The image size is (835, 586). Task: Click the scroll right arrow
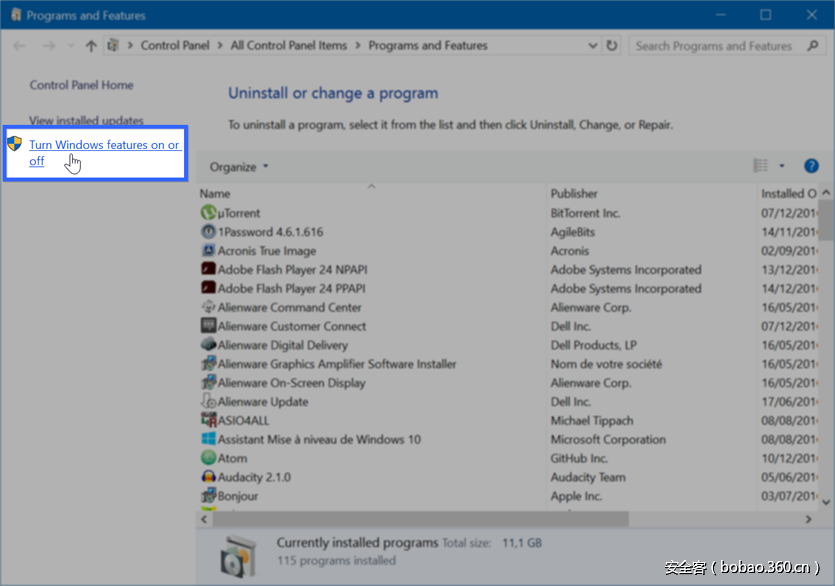[808, 519]
